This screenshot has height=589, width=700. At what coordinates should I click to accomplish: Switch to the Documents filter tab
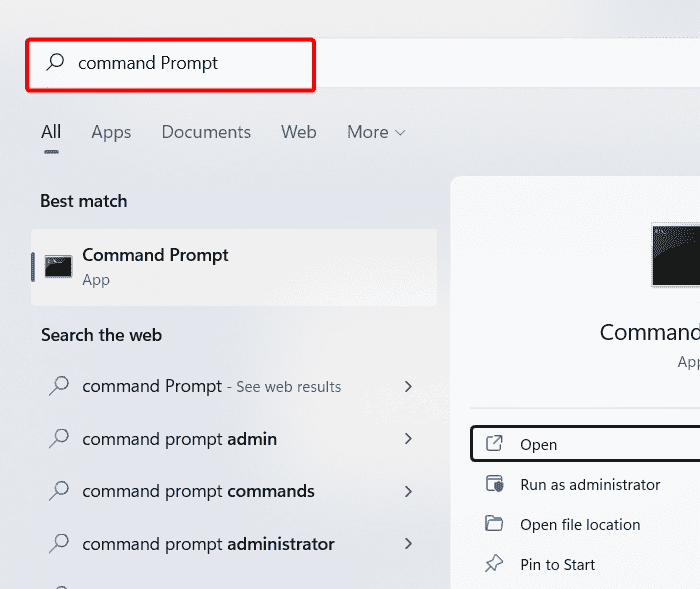[206, 132]
